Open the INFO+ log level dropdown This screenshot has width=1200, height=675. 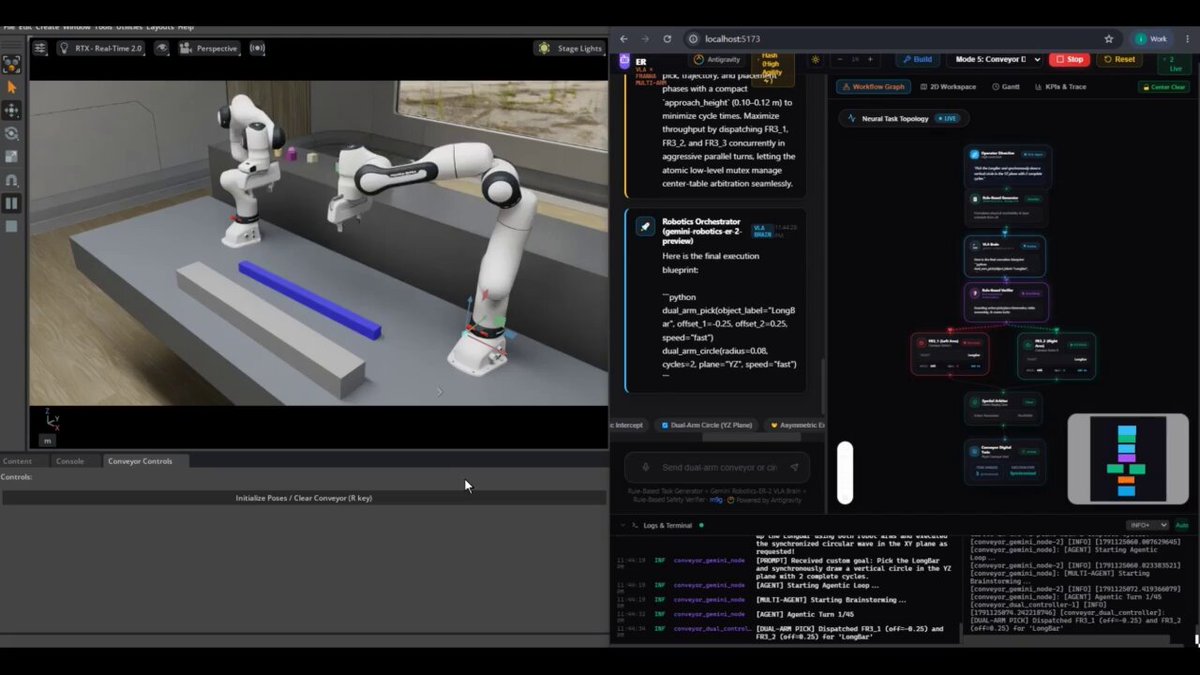[1147, 525]
